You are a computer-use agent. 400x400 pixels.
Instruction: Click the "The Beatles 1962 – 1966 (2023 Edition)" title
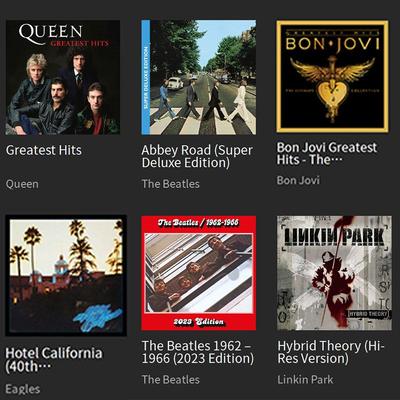pyautogui.click(x=197, y=352)
